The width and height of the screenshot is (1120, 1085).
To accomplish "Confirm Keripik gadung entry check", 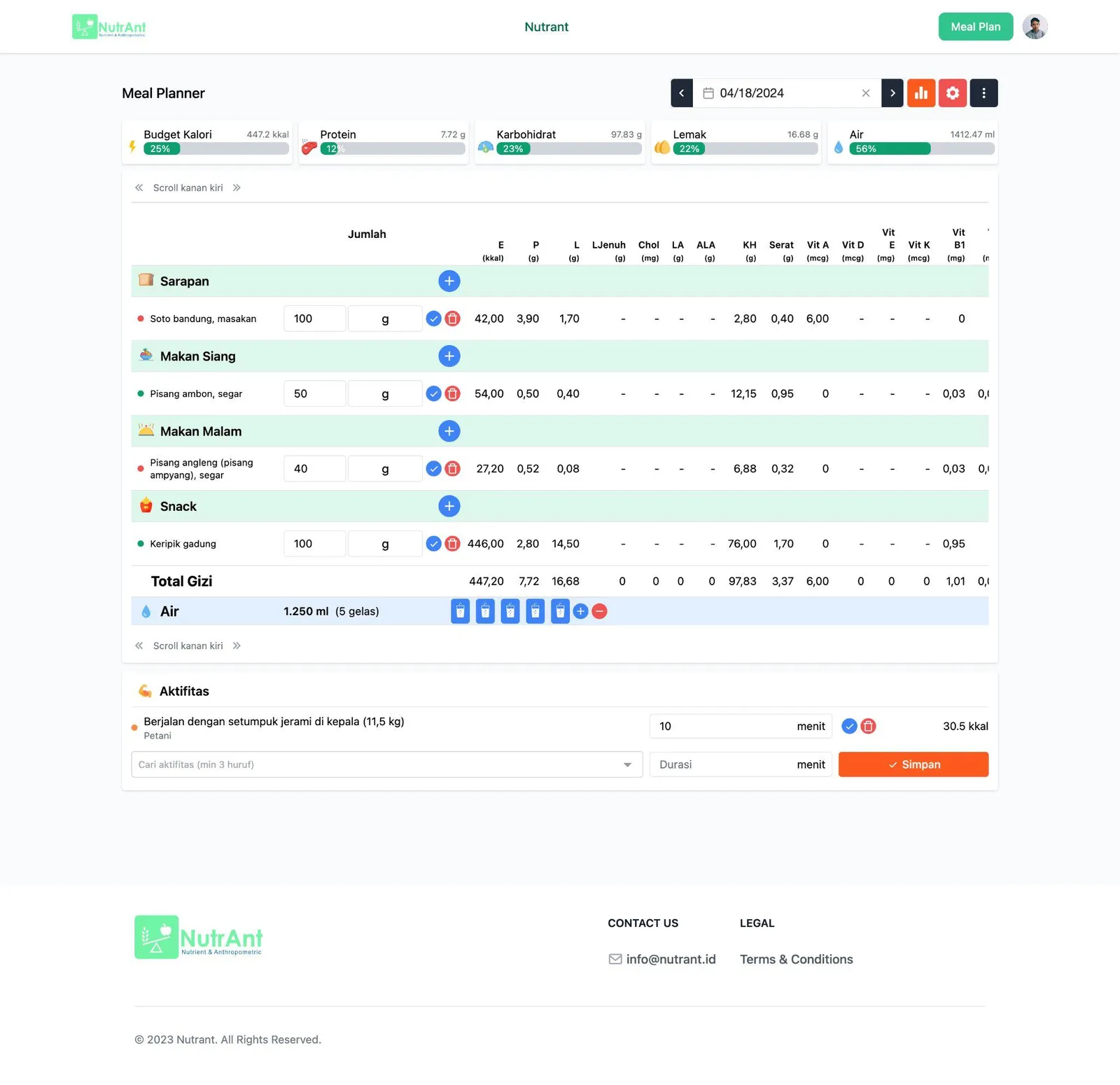I will click(434, 543).
